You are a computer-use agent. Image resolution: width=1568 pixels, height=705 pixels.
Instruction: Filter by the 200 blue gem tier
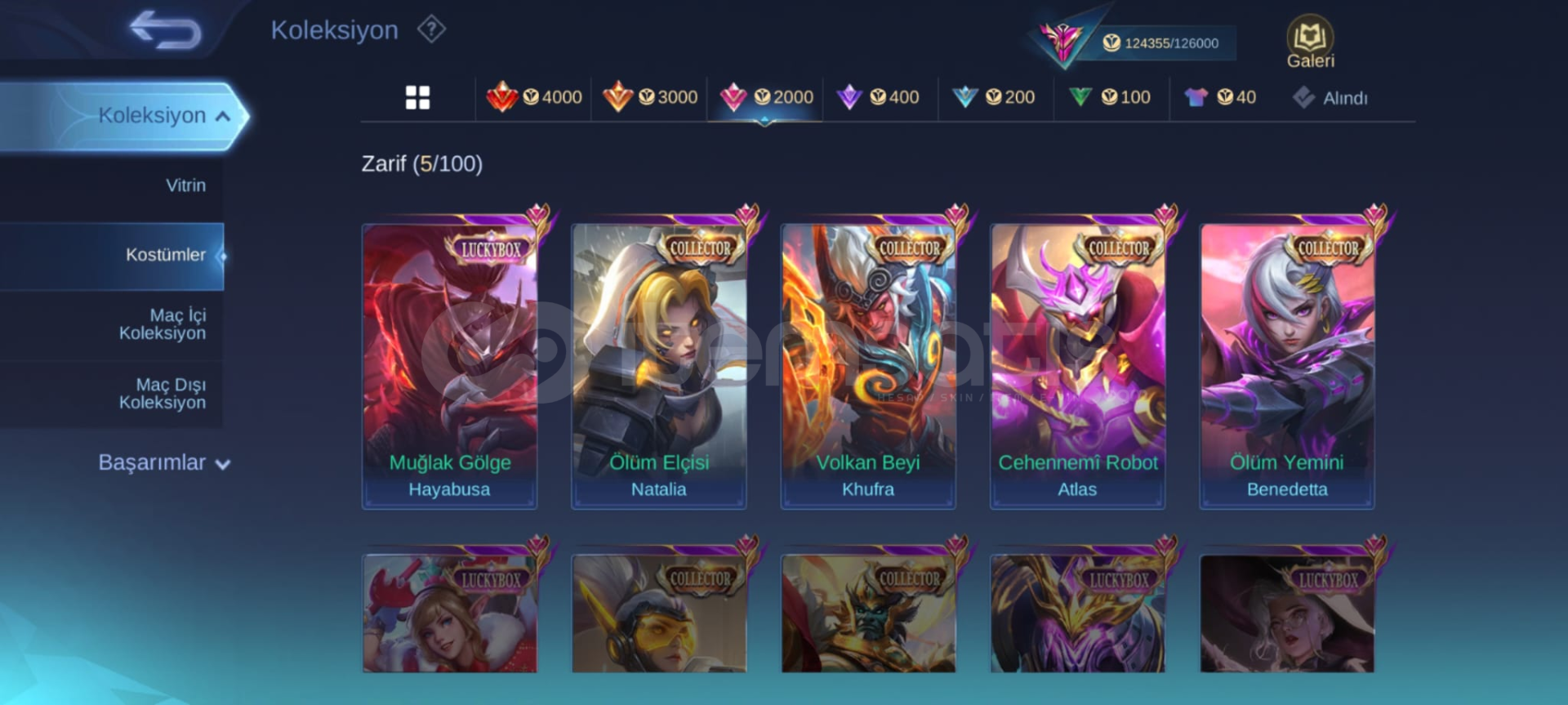tap(994, 97)
